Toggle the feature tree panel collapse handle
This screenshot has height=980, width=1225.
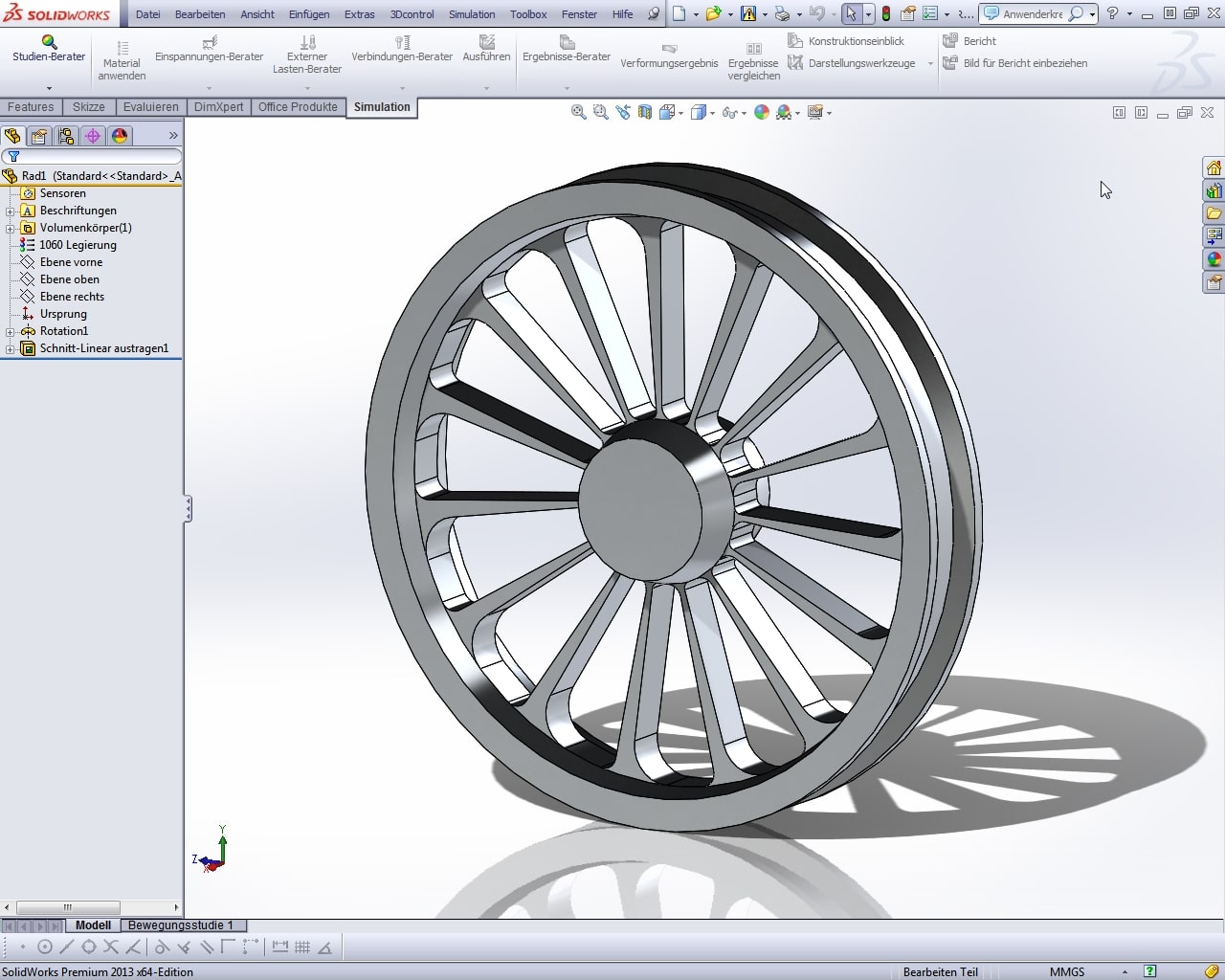(x=189, y=509)
